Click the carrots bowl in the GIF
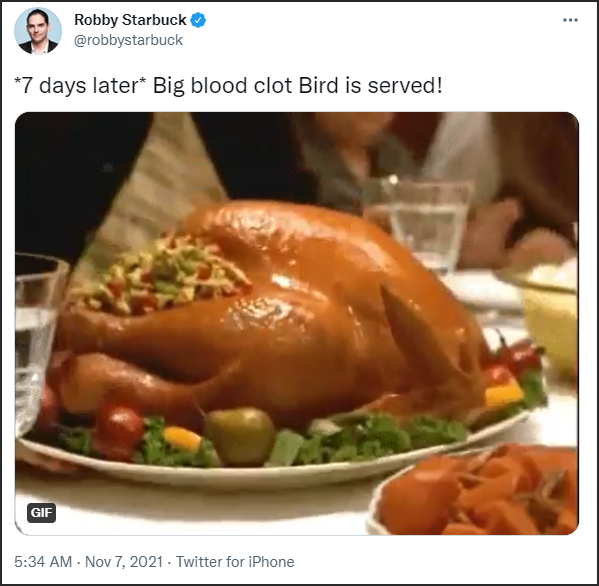 (x=476, y=491)
